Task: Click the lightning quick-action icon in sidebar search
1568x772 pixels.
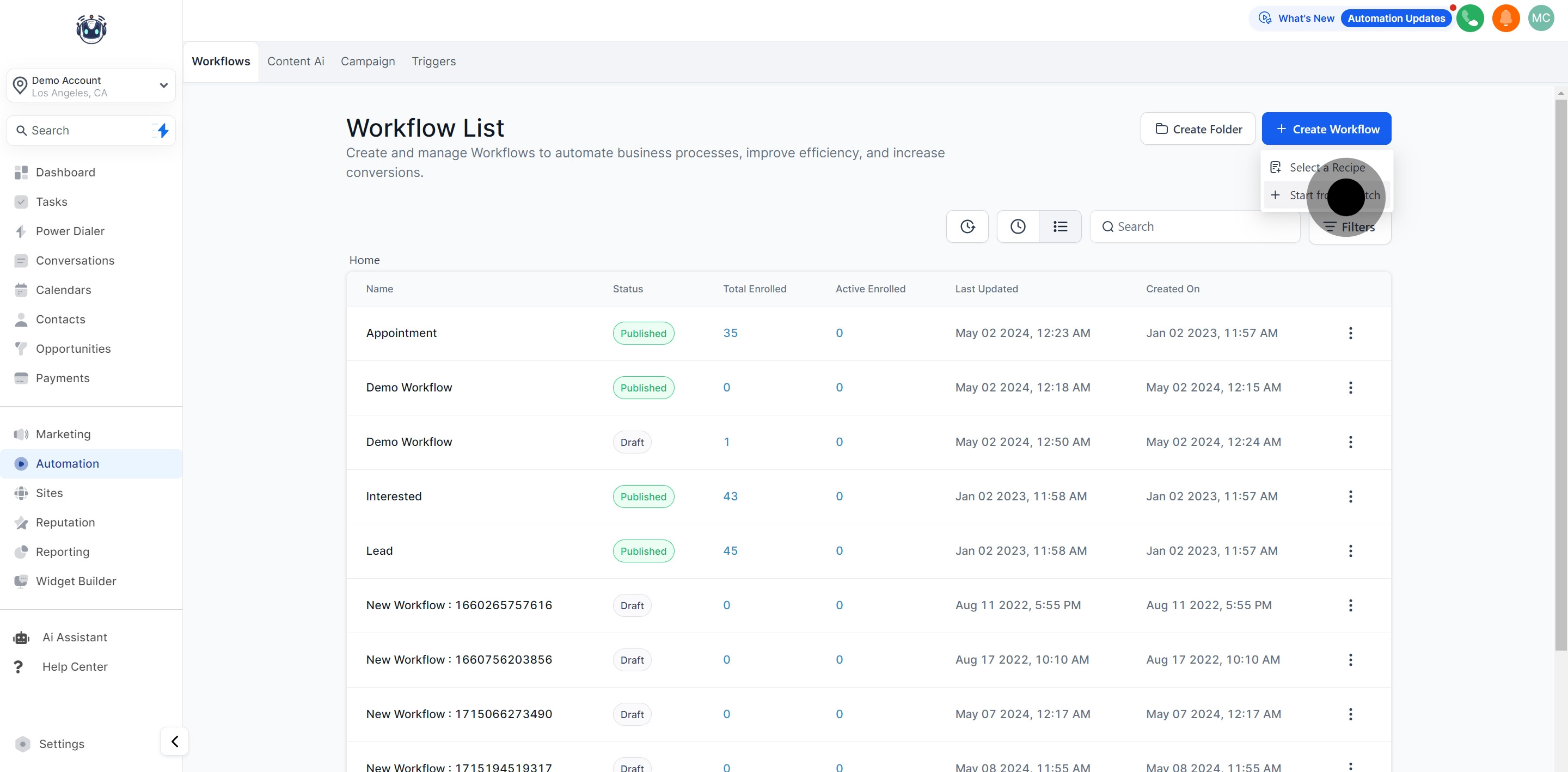Action: click(x=163, y=130)
